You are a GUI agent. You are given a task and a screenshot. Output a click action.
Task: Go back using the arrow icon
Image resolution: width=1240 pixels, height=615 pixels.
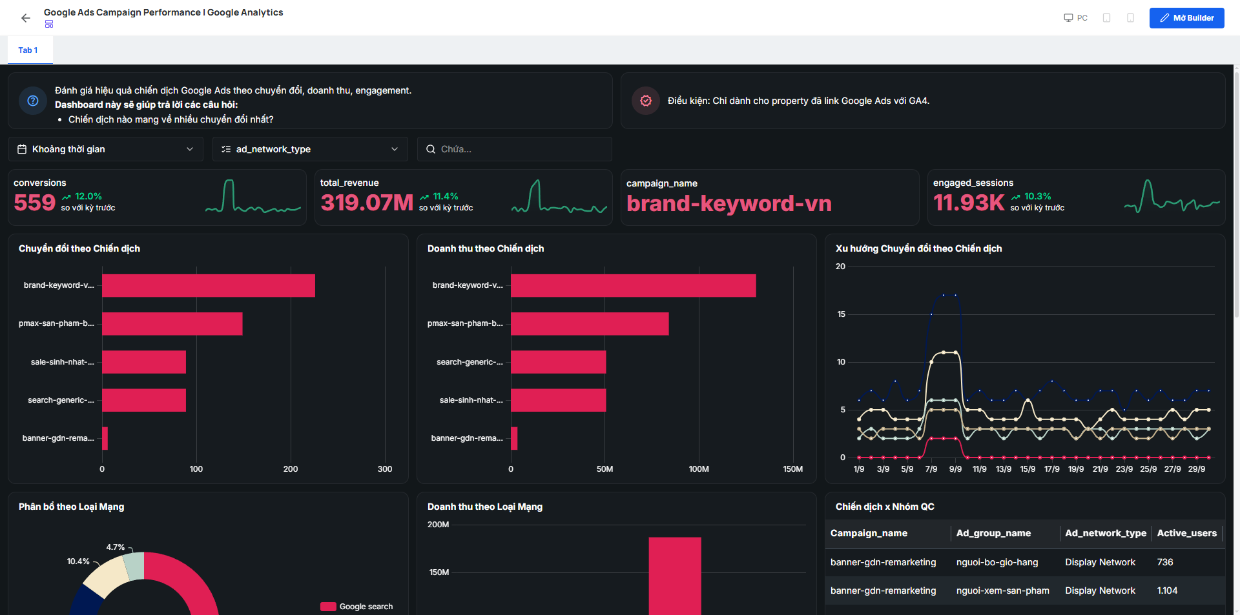pos(26,18)
